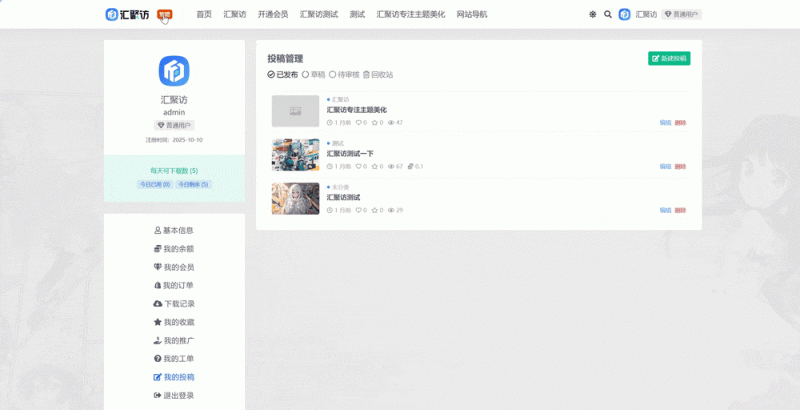Go to the 首页 nav item

click(x=204, y=14)
